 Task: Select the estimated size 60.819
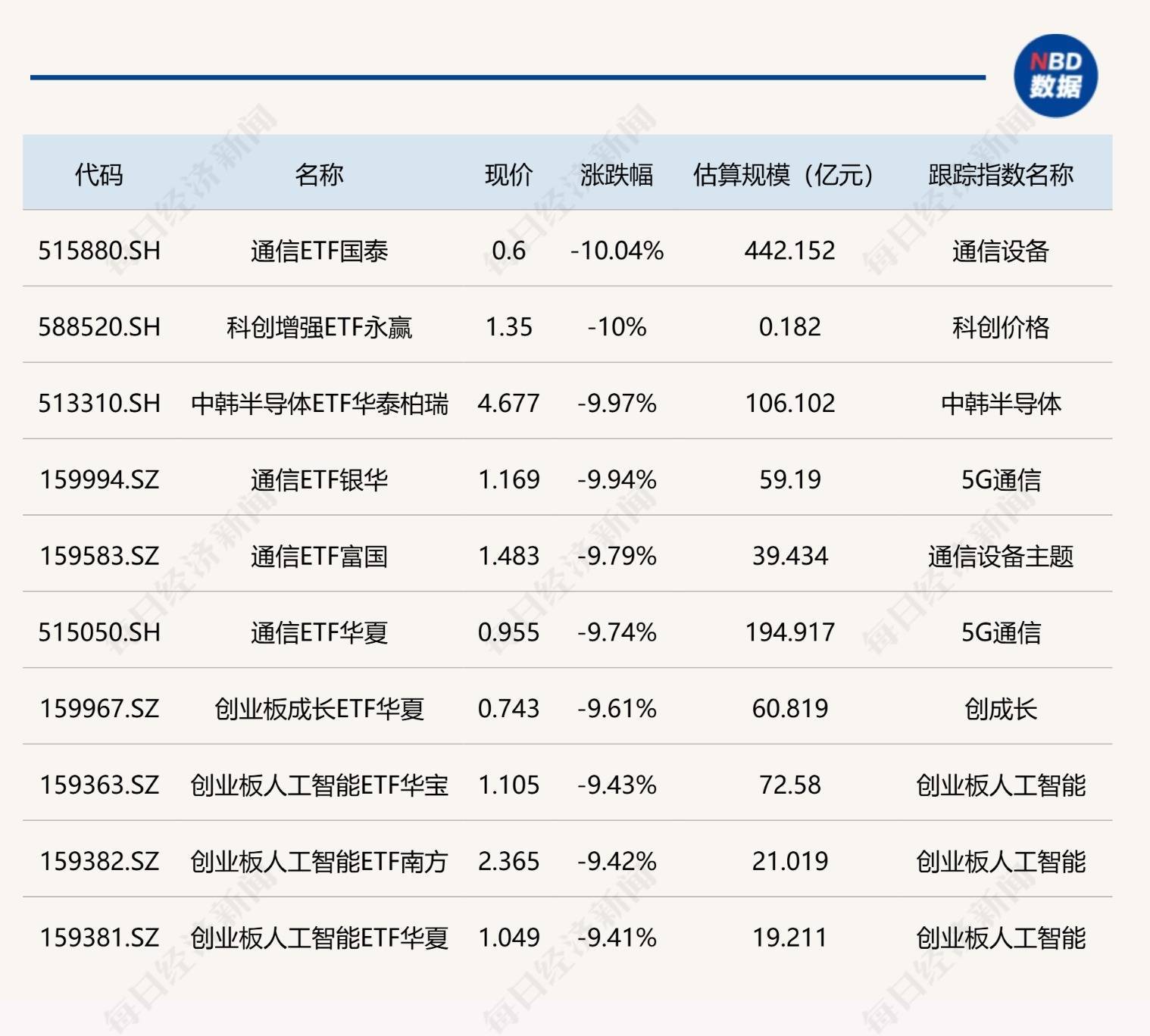coord(789,709)
